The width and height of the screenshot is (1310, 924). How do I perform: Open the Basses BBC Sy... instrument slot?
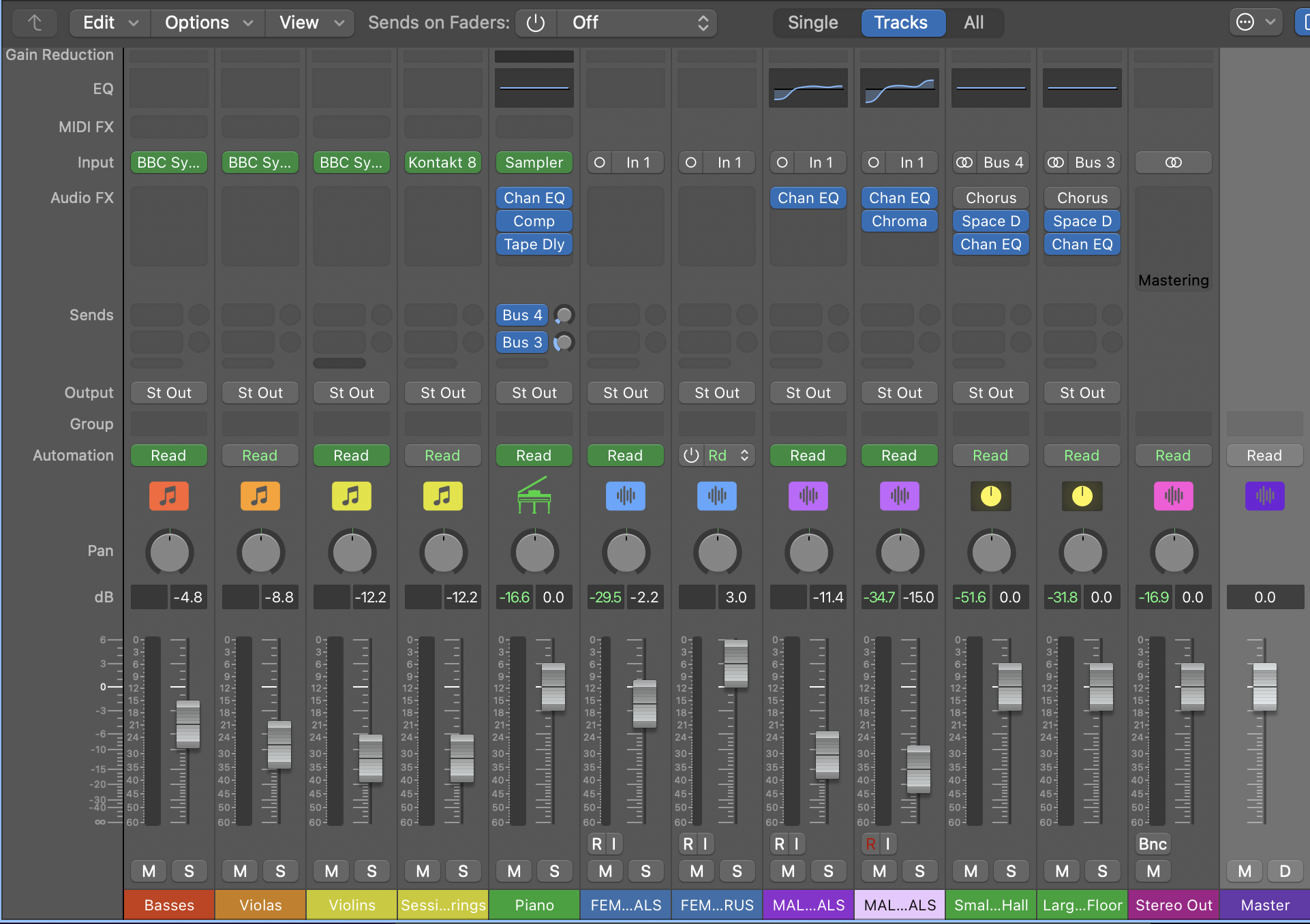168,162
